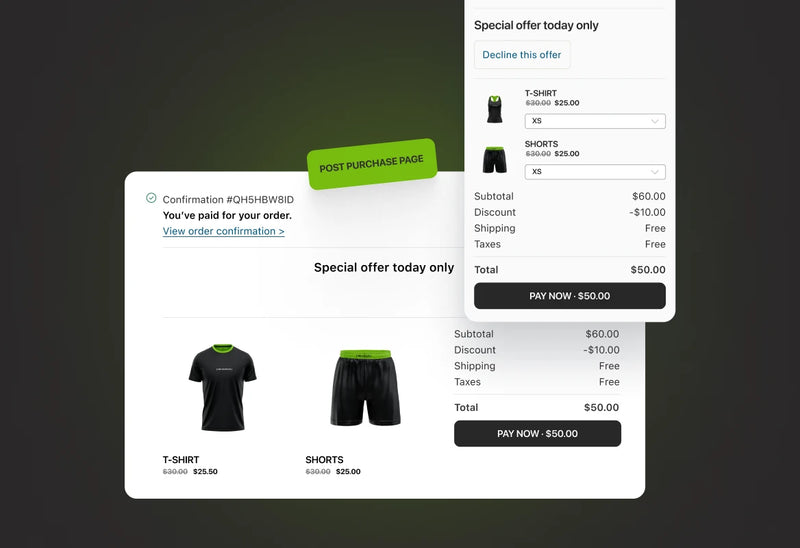
Task: Expand the SHORTS dropdown chevron arrow
Action: 655,172
